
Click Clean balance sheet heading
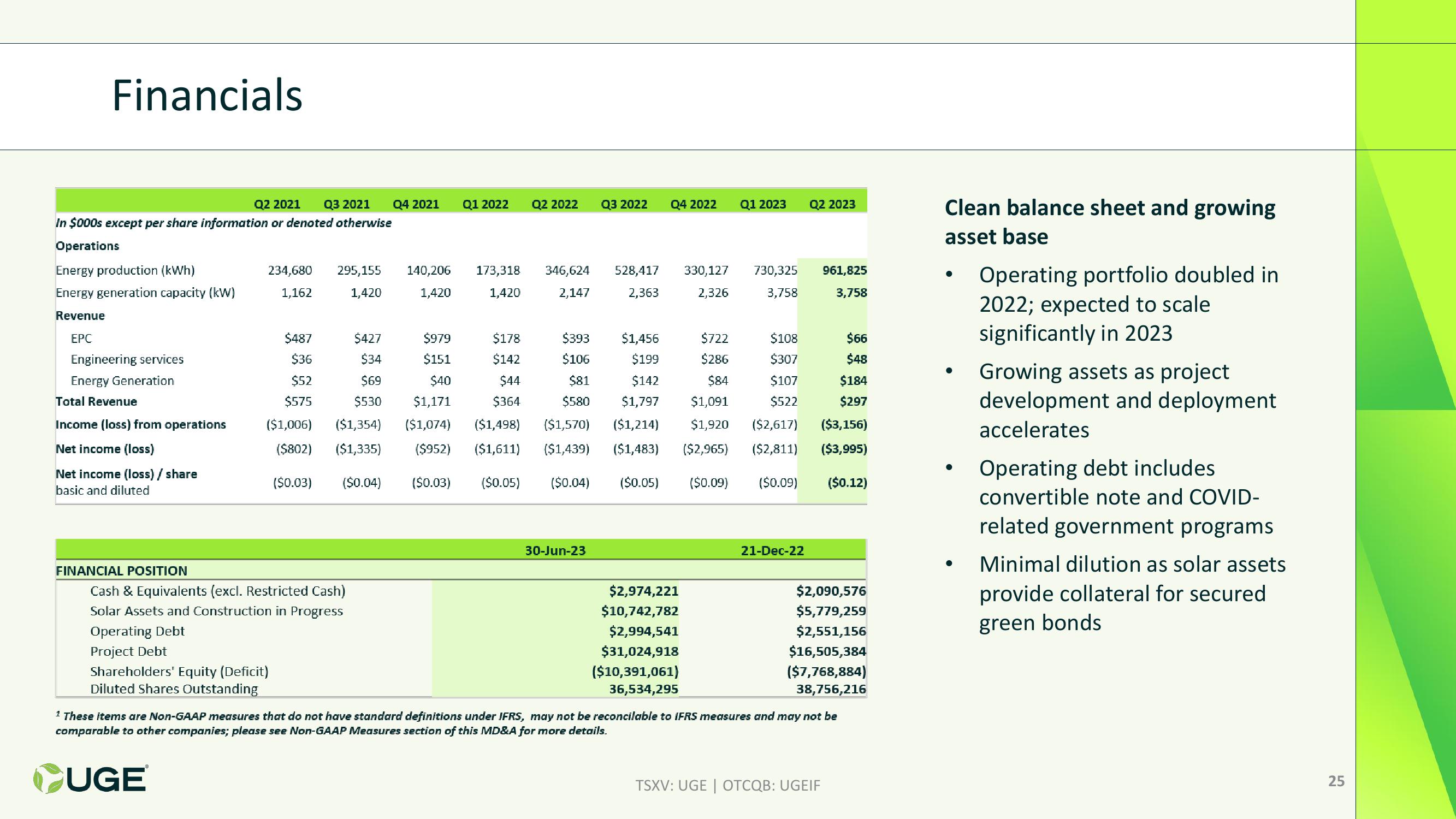[1110, 222]
